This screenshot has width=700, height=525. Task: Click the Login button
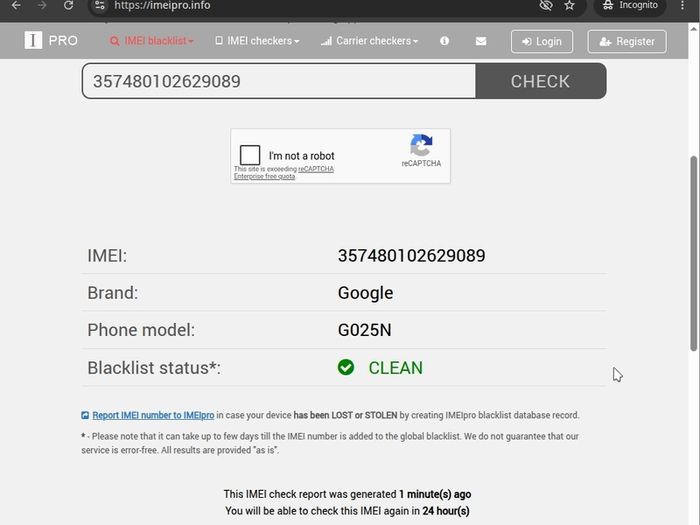(542, 42)
